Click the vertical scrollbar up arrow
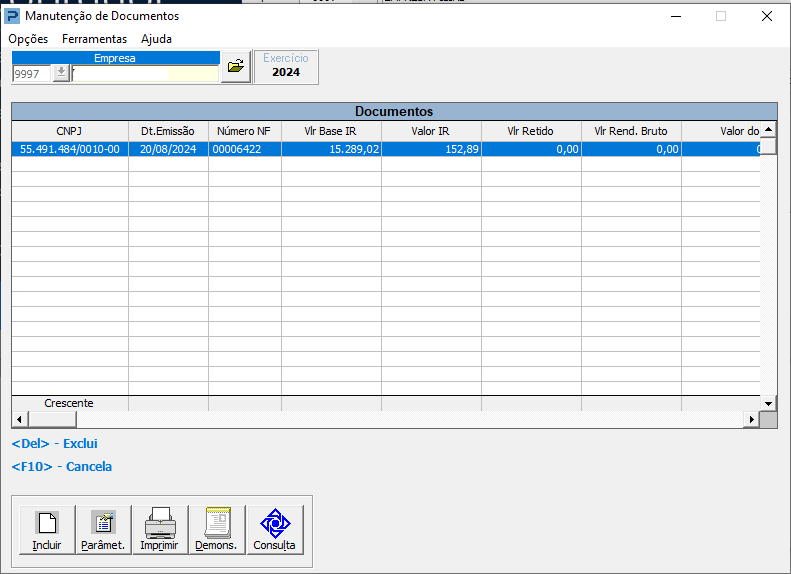791x574 pixels. pos(768,130)
